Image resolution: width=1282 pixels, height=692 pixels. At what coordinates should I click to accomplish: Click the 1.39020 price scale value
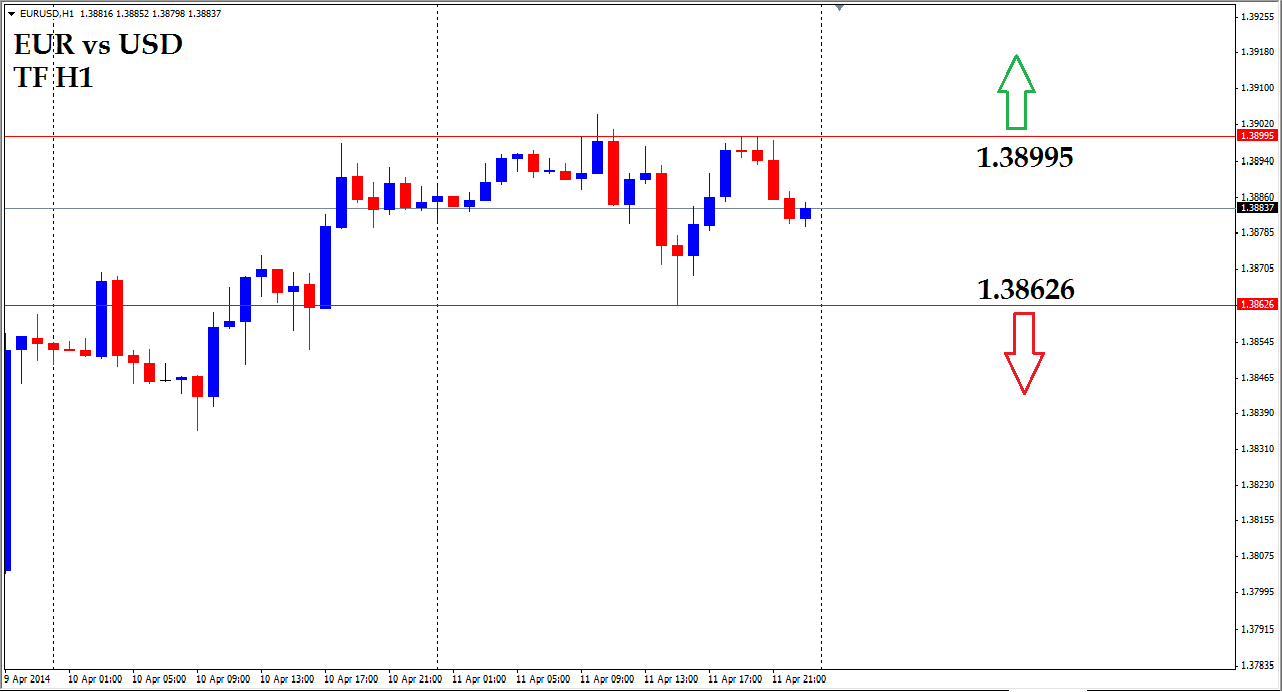(x=1257, y=124)
